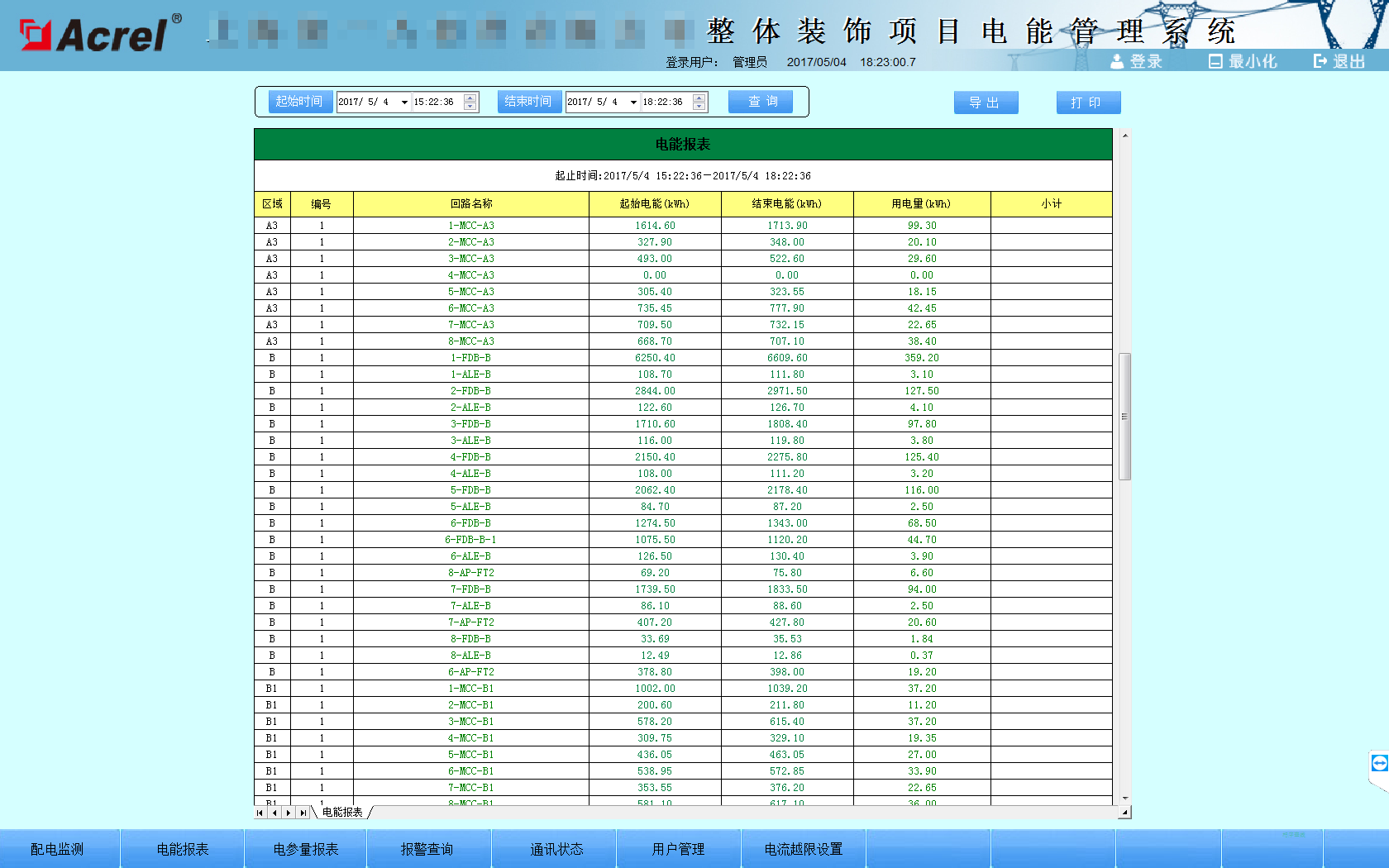
Task: Click the Acrel logo
Action: click(x=99, y=34)
